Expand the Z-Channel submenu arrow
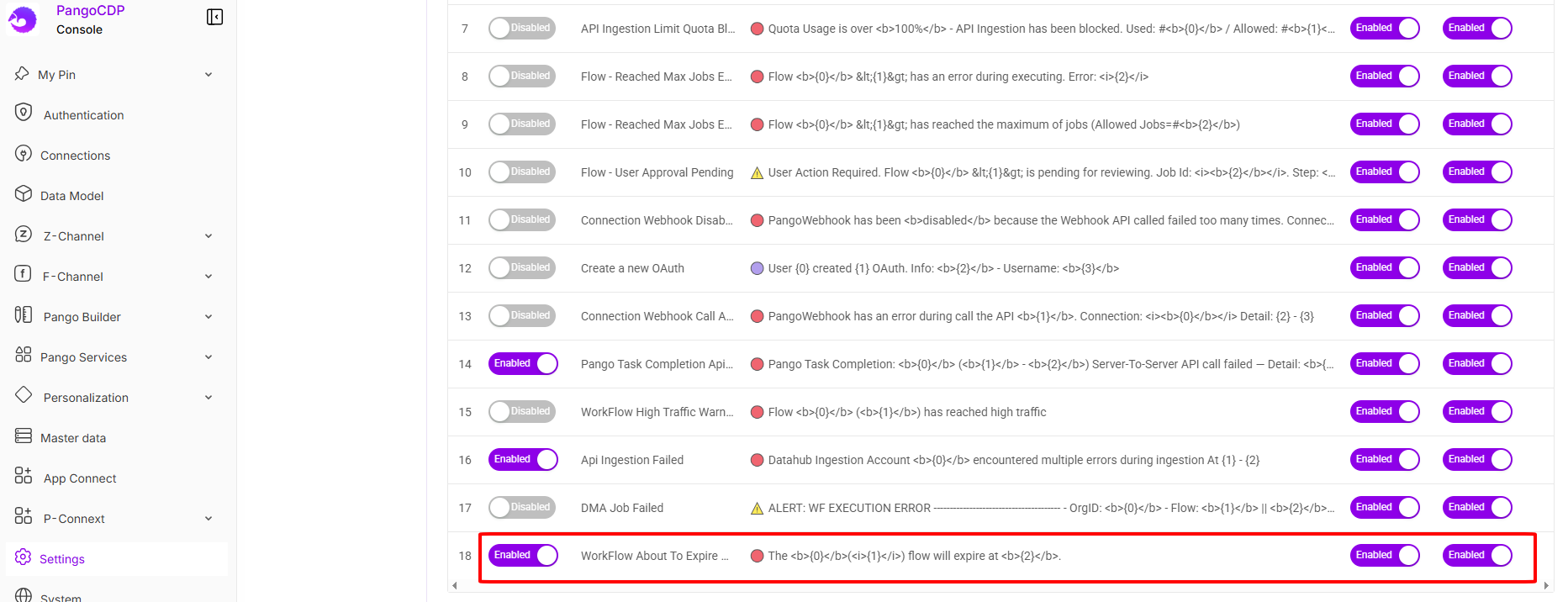1568x602 pixels. (x=209, y=236)
